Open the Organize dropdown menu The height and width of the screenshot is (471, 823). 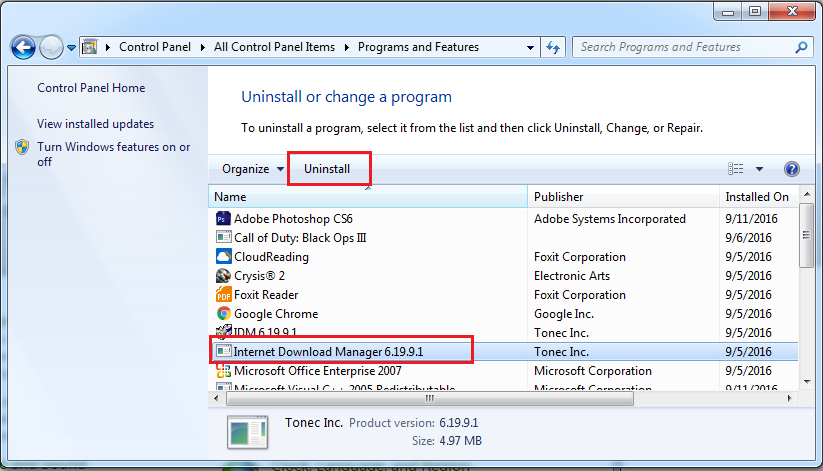pyautogui.click(x=253, y=169)
